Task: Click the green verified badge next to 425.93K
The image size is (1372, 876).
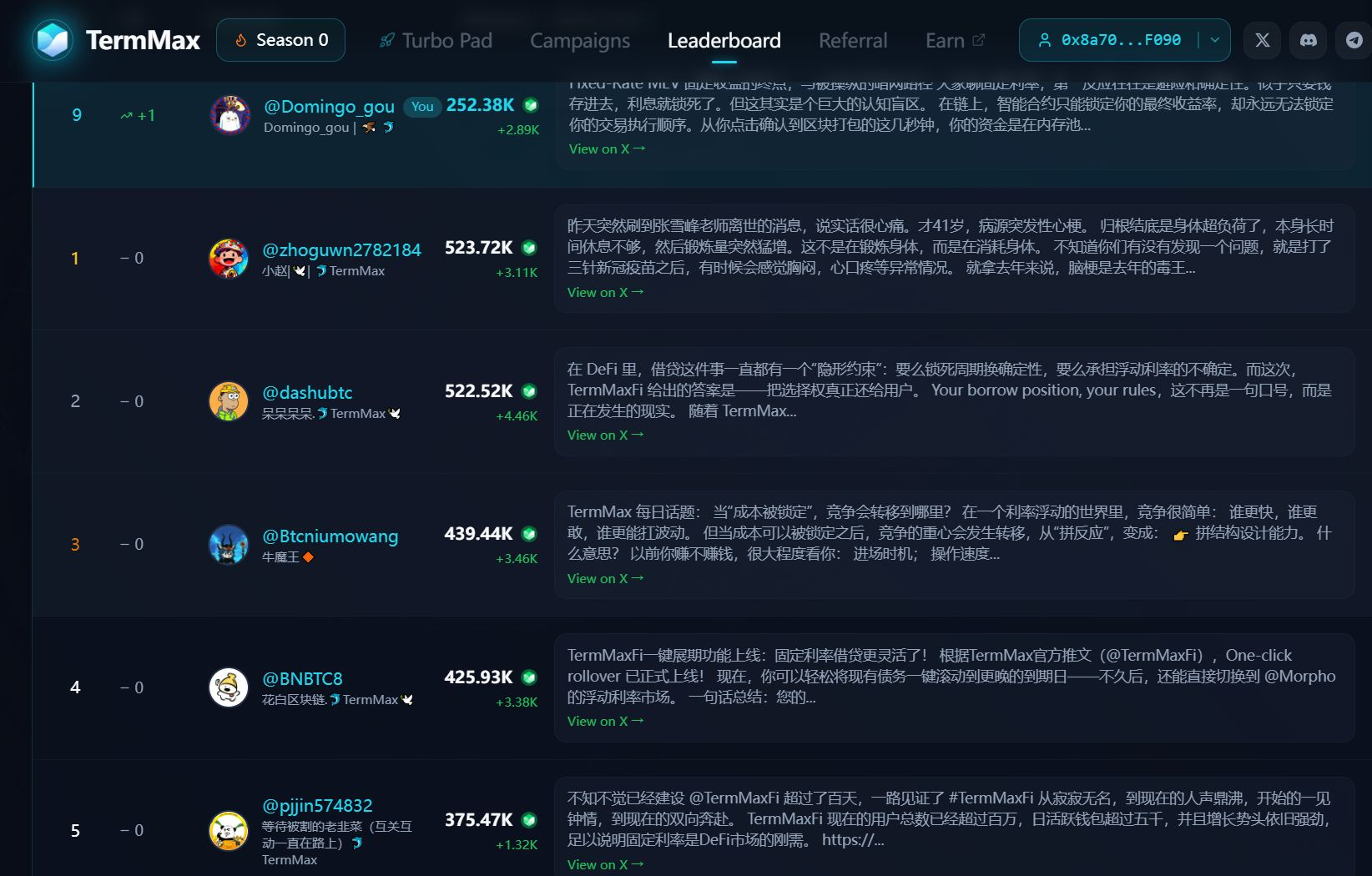Action: 528,677
